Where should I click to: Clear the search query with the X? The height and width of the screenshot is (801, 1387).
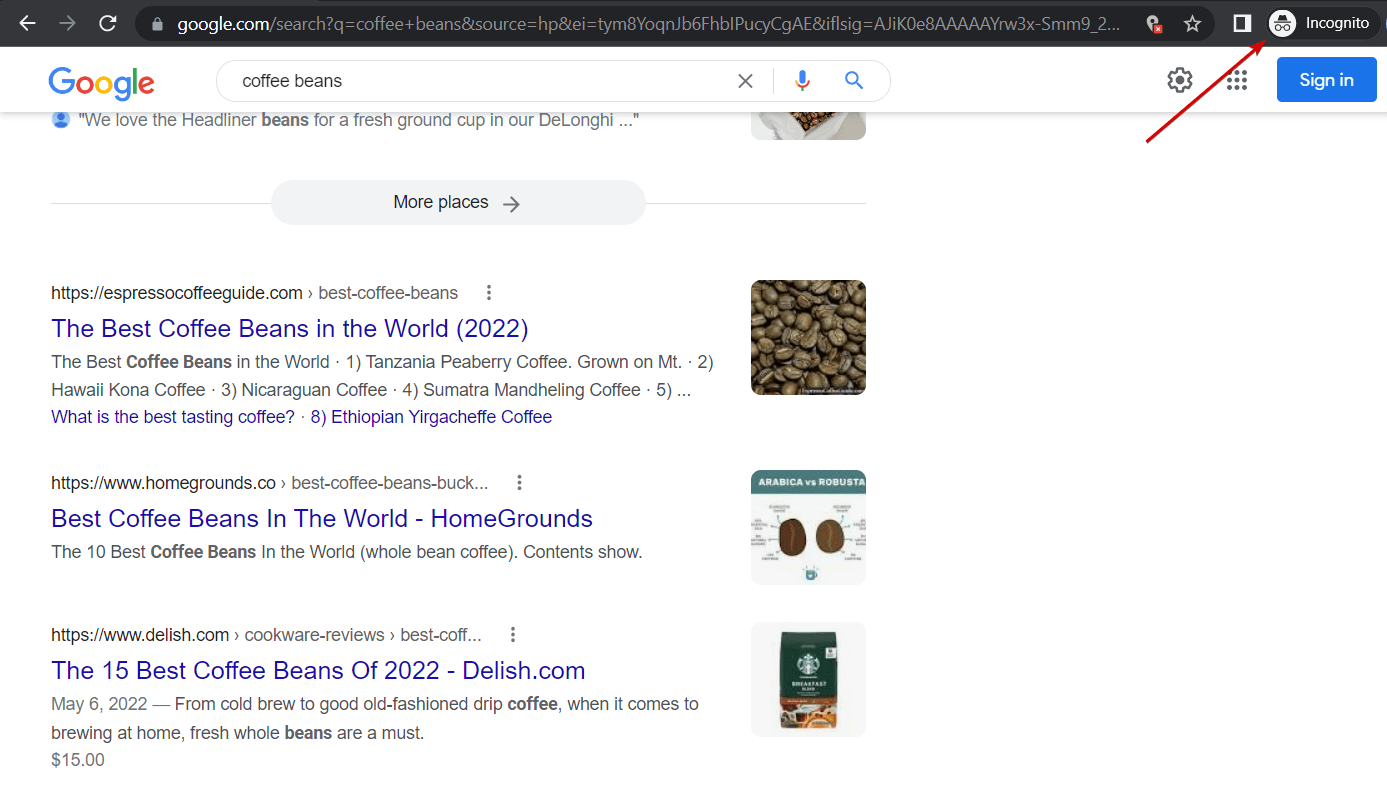point(745,79)
